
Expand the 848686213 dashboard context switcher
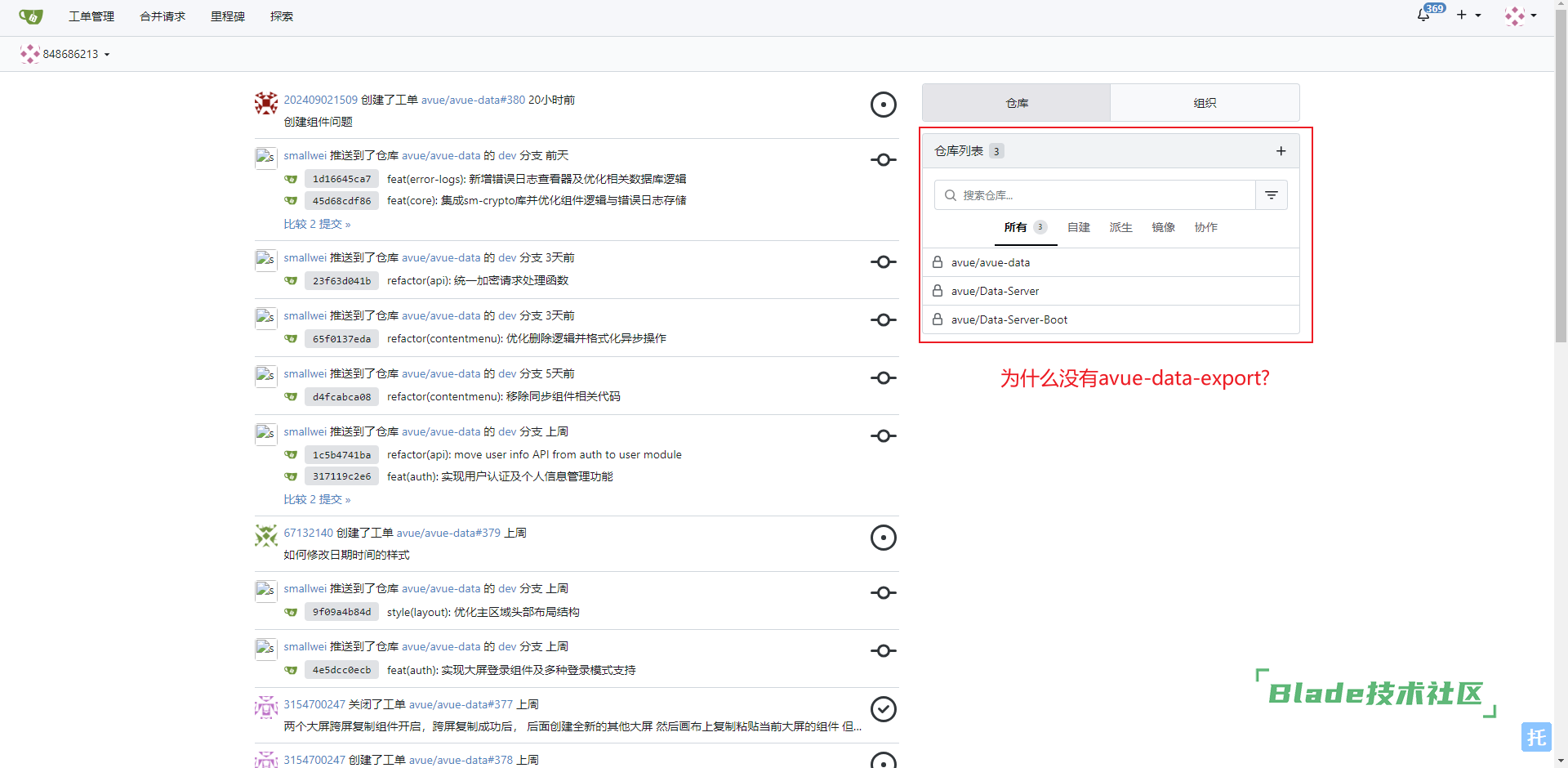65,54
